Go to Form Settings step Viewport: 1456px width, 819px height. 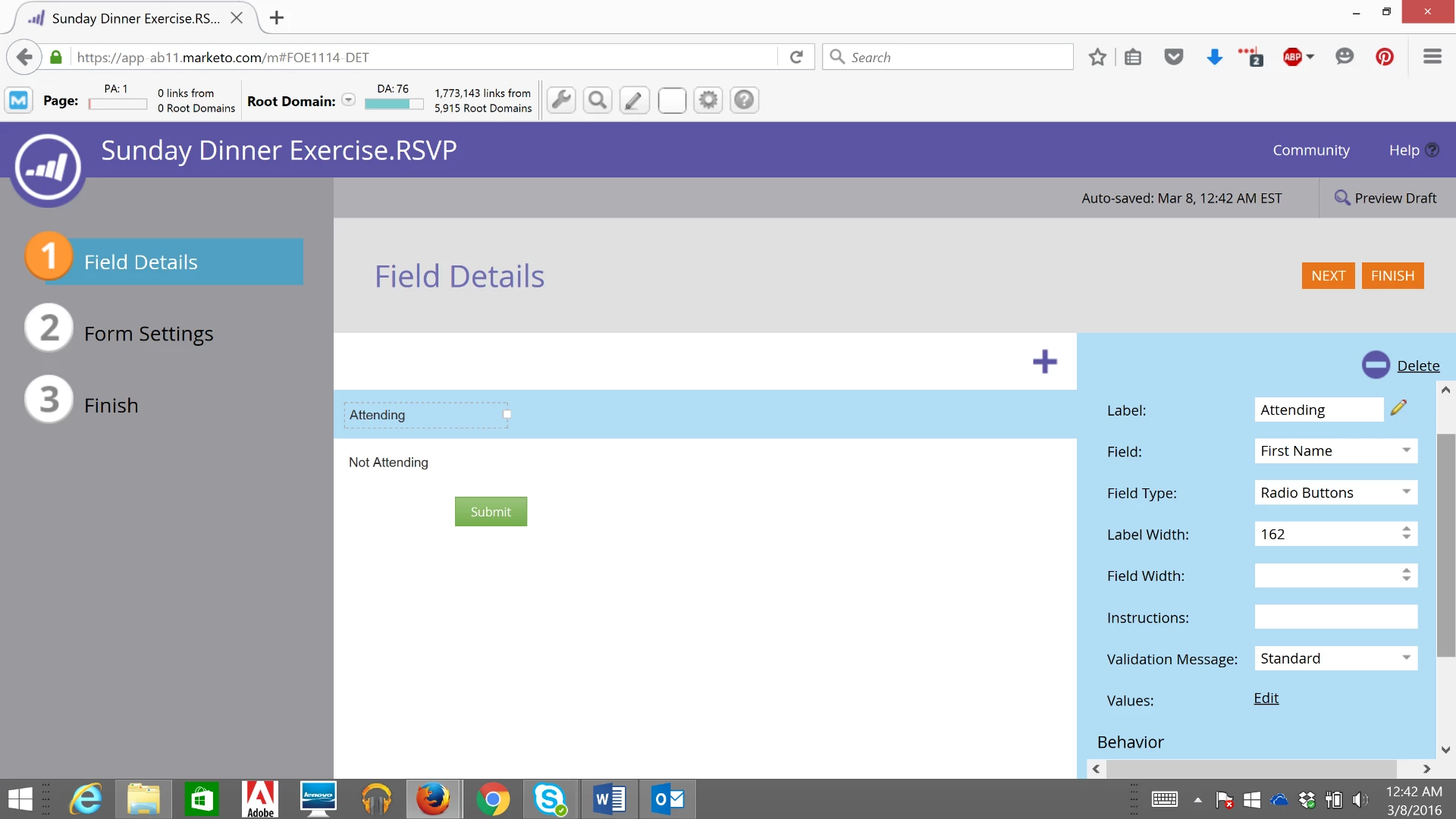point(149,334)
